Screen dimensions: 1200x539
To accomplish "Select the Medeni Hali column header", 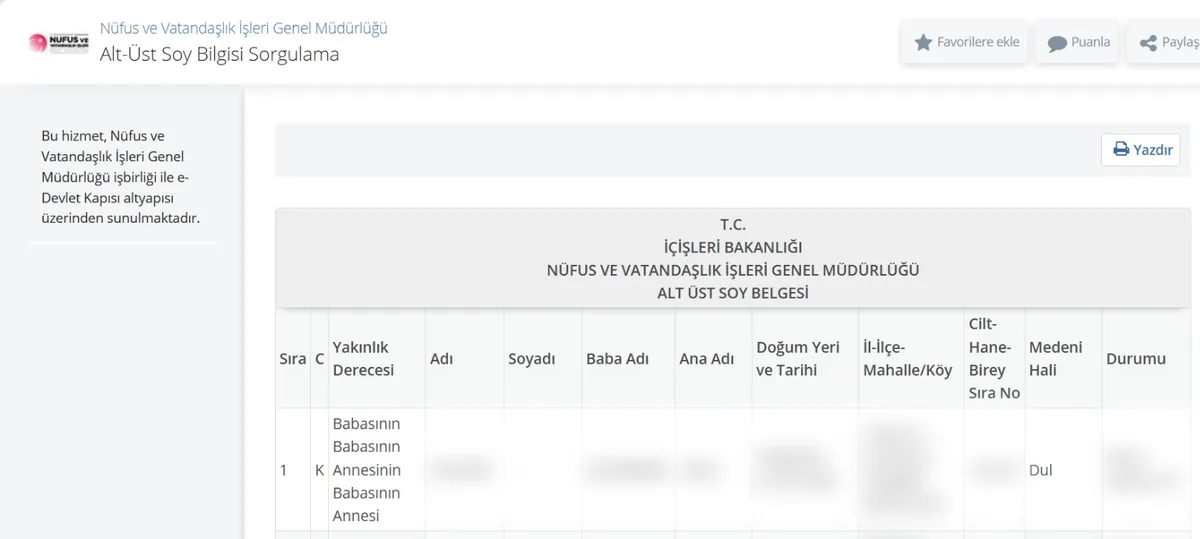I will click(1064, 358).
